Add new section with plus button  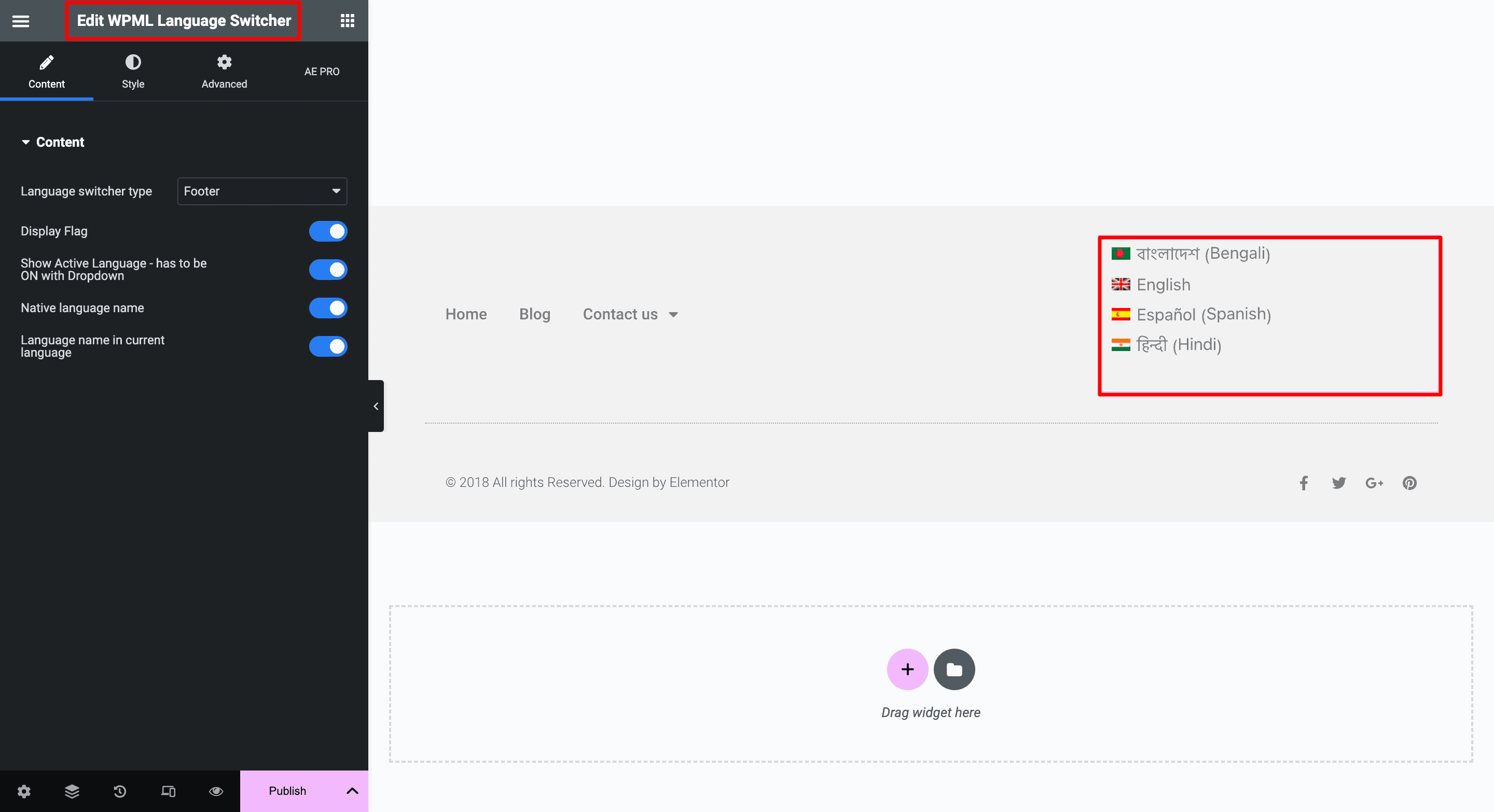click(x=907, y=669)
